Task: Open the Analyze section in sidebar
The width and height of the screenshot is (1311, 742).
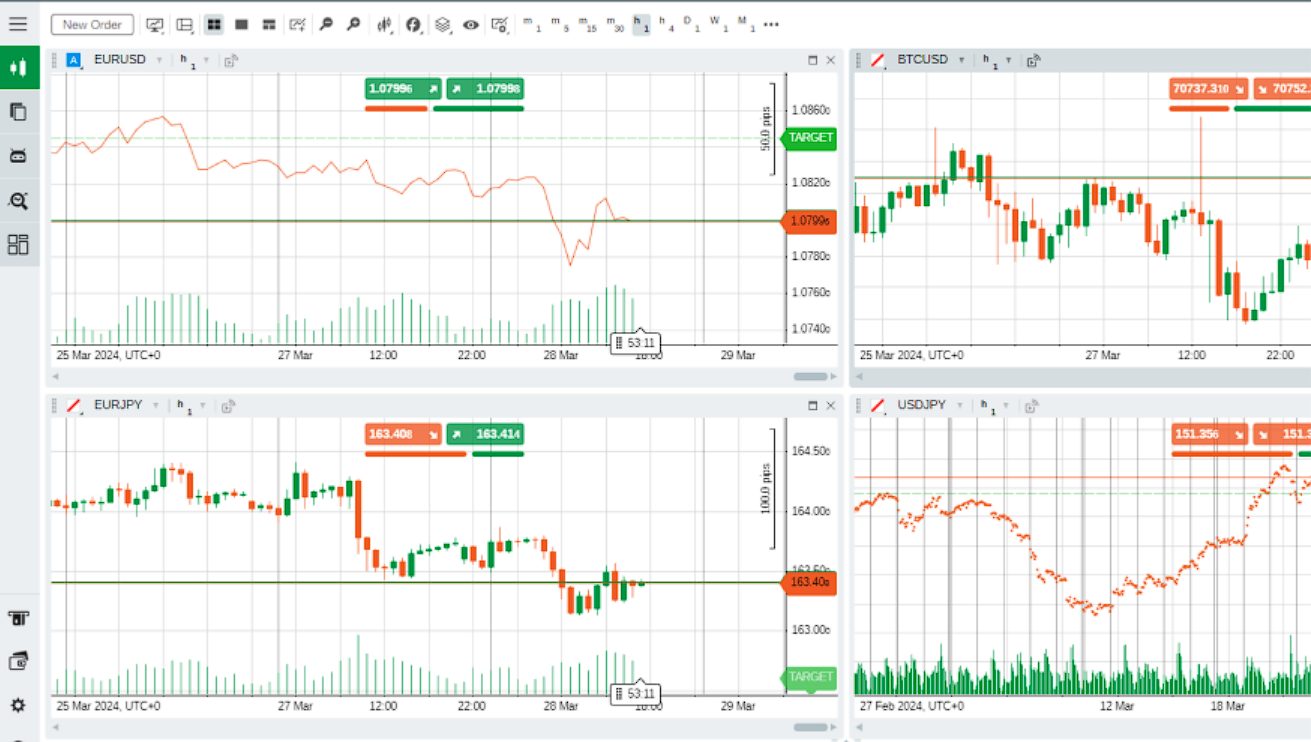Action: pyautogui.click(x=18, y=201)
